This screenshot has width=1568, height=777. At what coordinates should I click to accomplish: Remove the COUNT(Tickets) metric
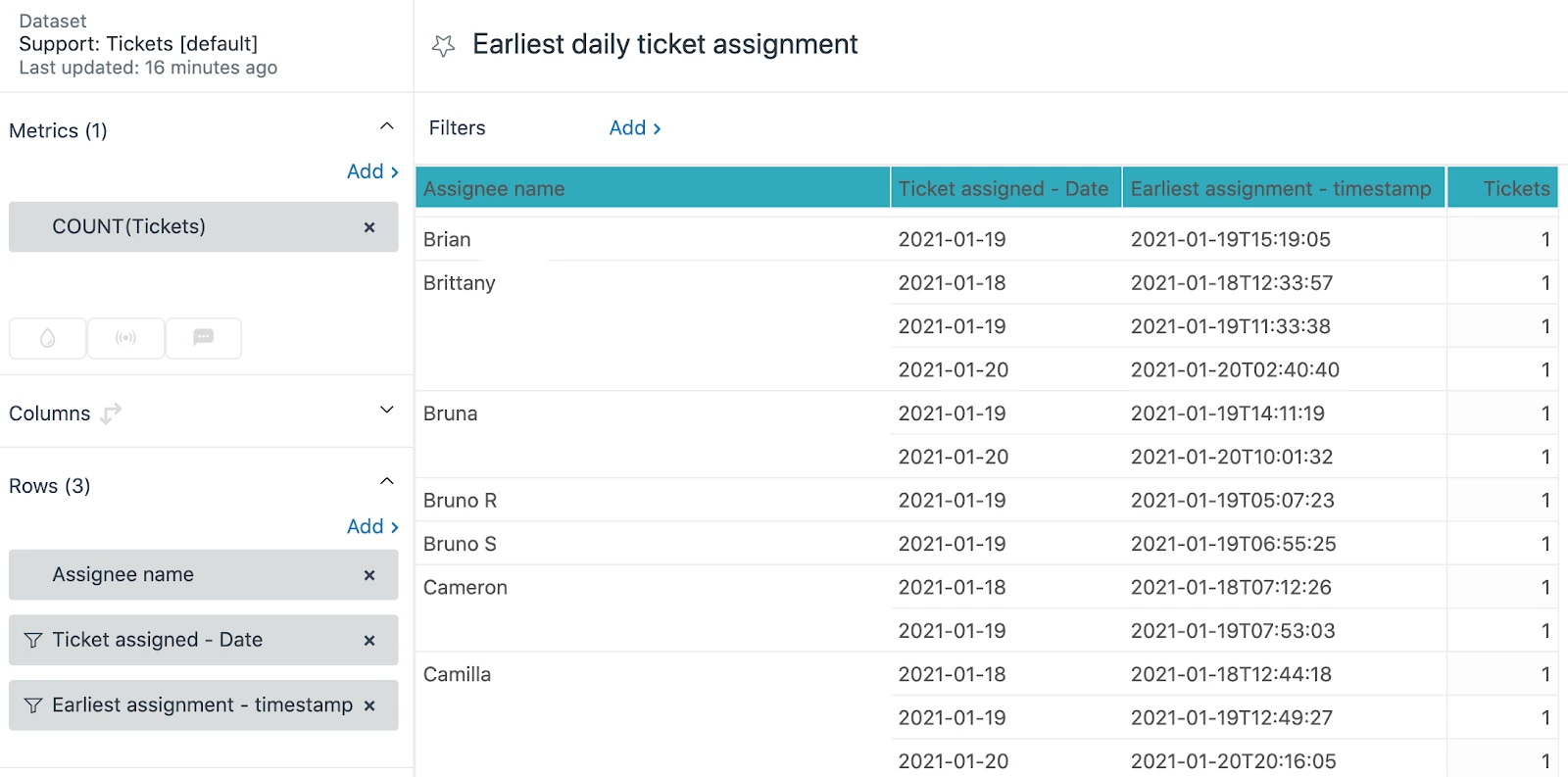[x=369, y=227]
